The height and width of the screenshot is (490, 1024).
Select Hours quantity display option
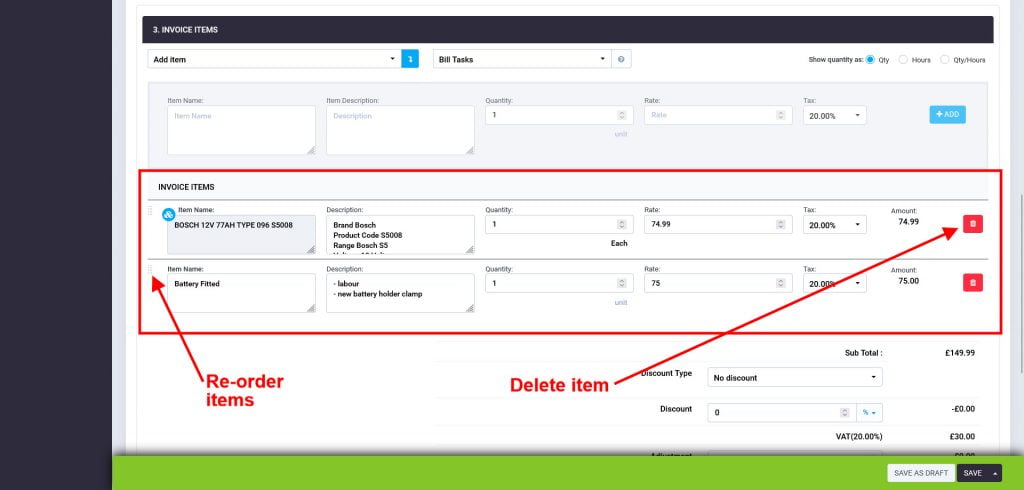pyautogui.click(x=903, y=59)
